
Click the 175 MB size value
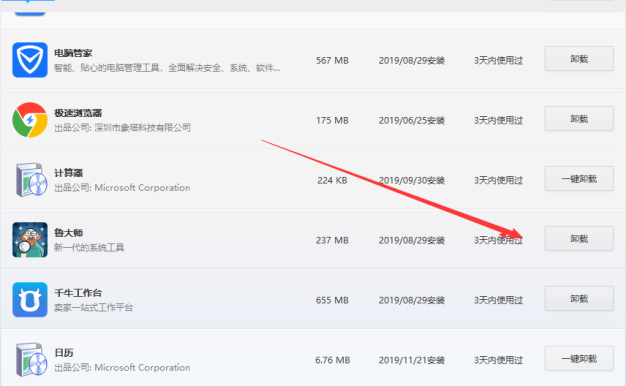pos(332,120)
